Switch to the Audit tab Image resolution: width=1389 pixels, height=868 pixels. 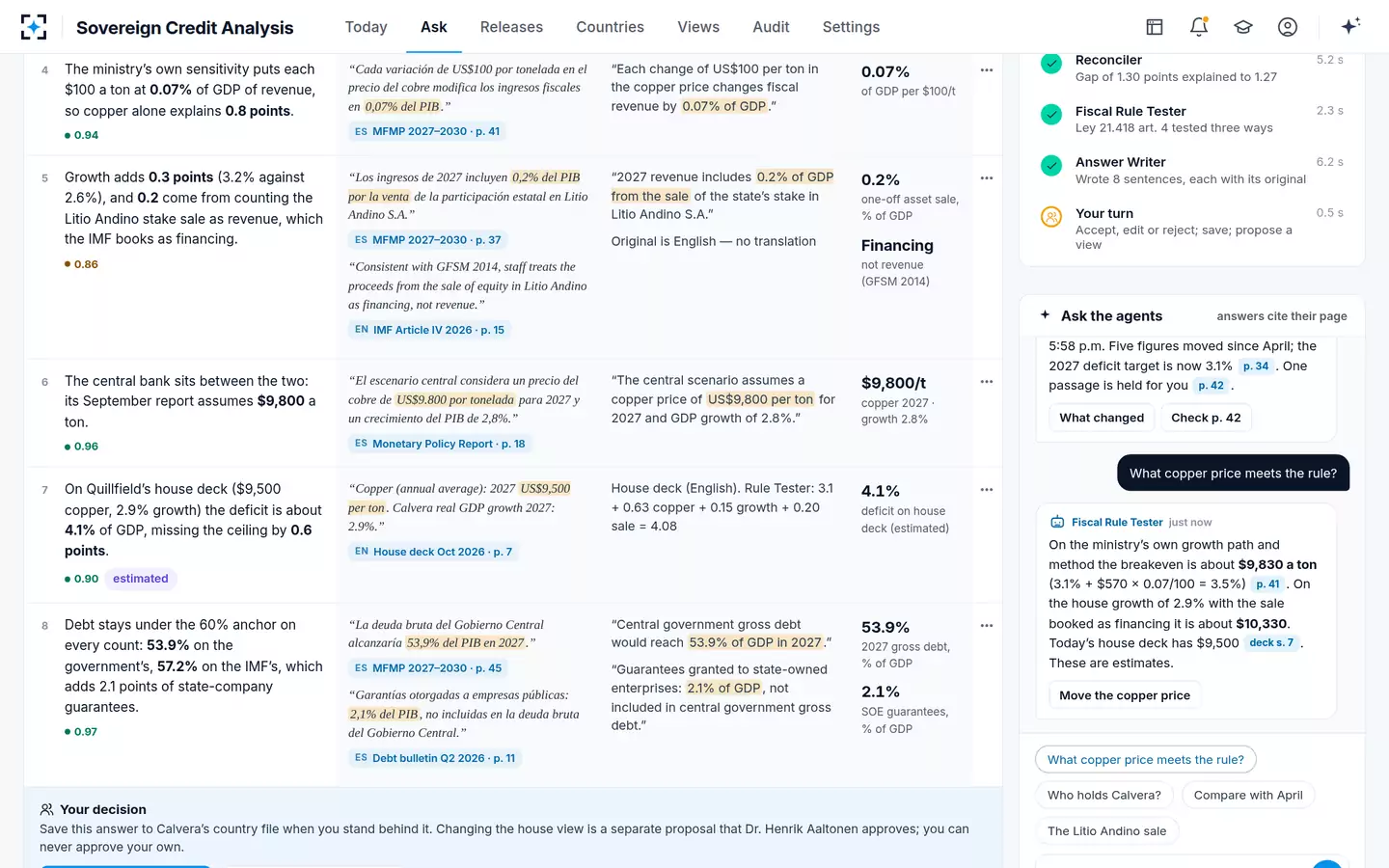pyautogui.click(x=772, y=27)
